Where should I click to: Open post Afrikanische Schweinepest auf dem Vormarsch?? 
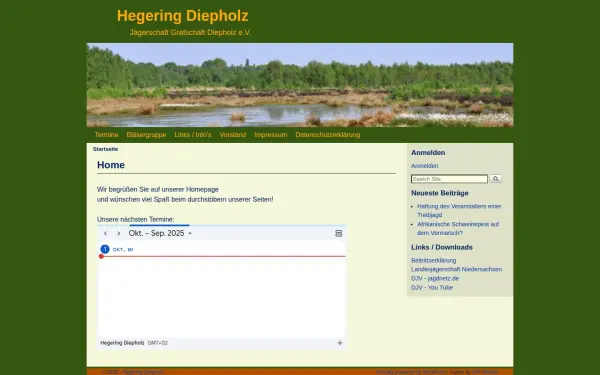(x=458, y=228)
